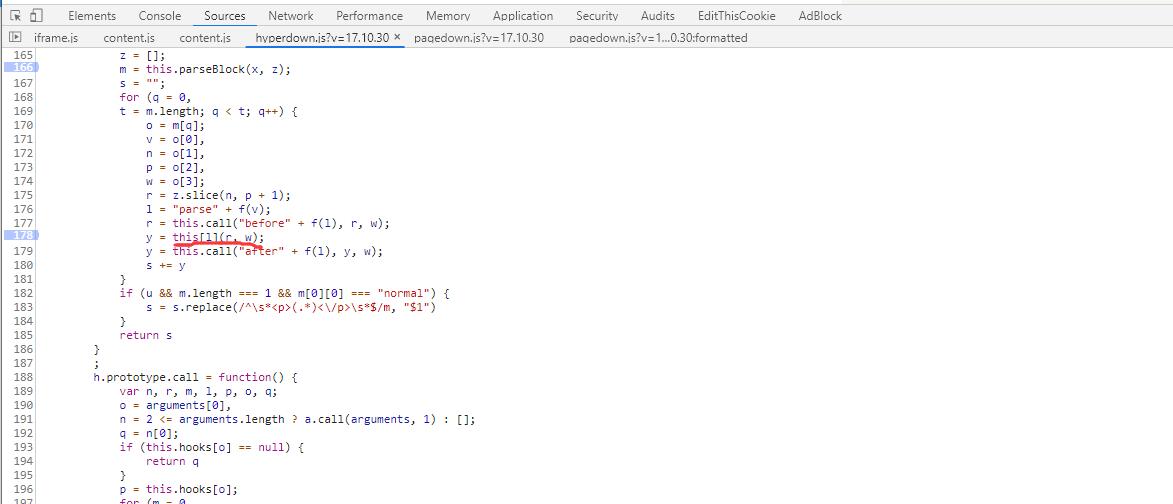Screen dimensions: 1173x504
Task: Show the file navigator sidebar
Action: 14,37
